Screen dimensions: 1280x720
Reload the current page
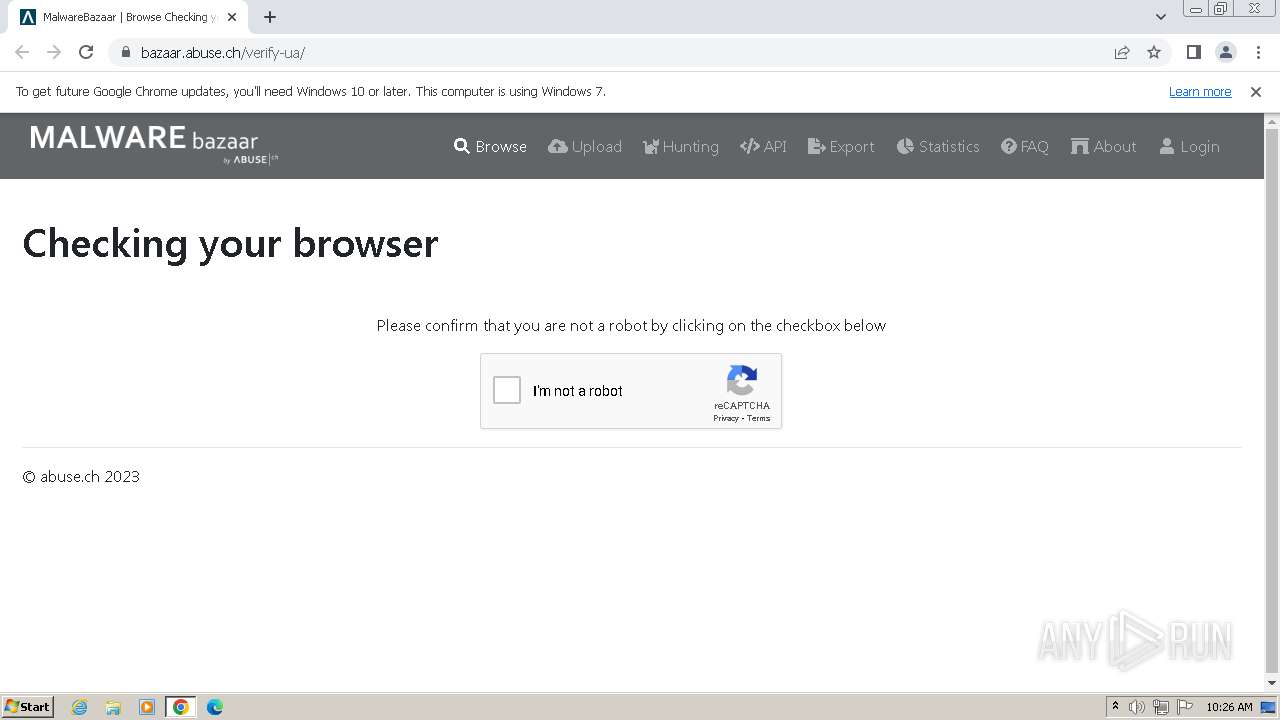(86, 52)
